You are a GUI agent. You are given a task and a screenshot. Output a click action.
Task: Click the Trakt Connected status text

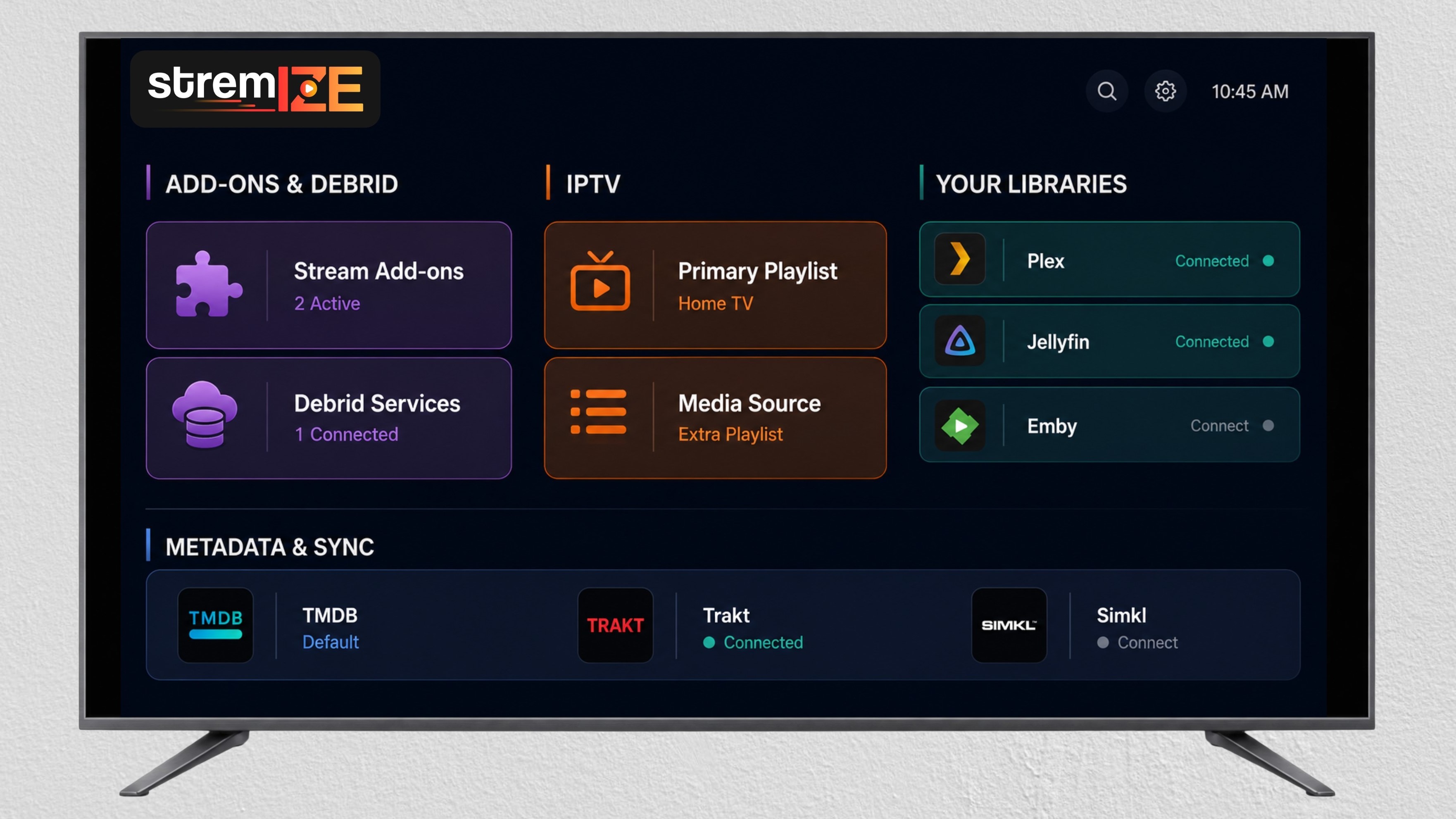coord(763,643)
